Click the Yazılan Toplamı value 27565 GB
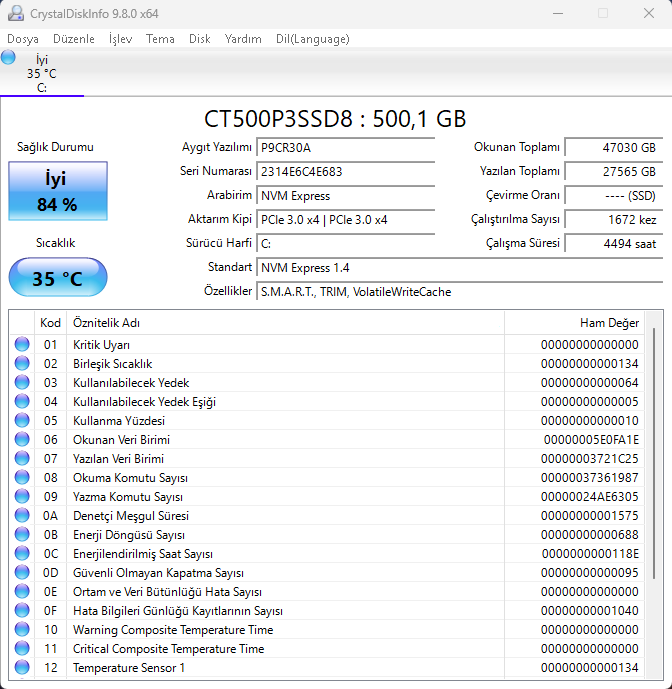Image resolution: width=672 pixels, height=689 pixels. pyautogui.click(x=614, y=171)
